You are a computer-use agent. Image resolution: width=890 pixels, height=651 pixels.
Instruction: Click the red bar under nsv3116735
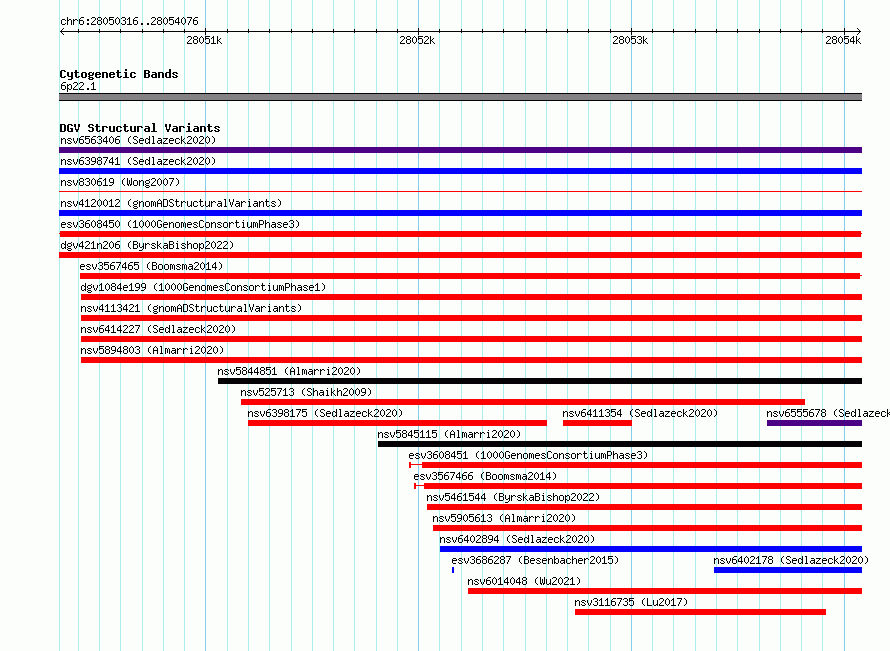pos(700,612)
